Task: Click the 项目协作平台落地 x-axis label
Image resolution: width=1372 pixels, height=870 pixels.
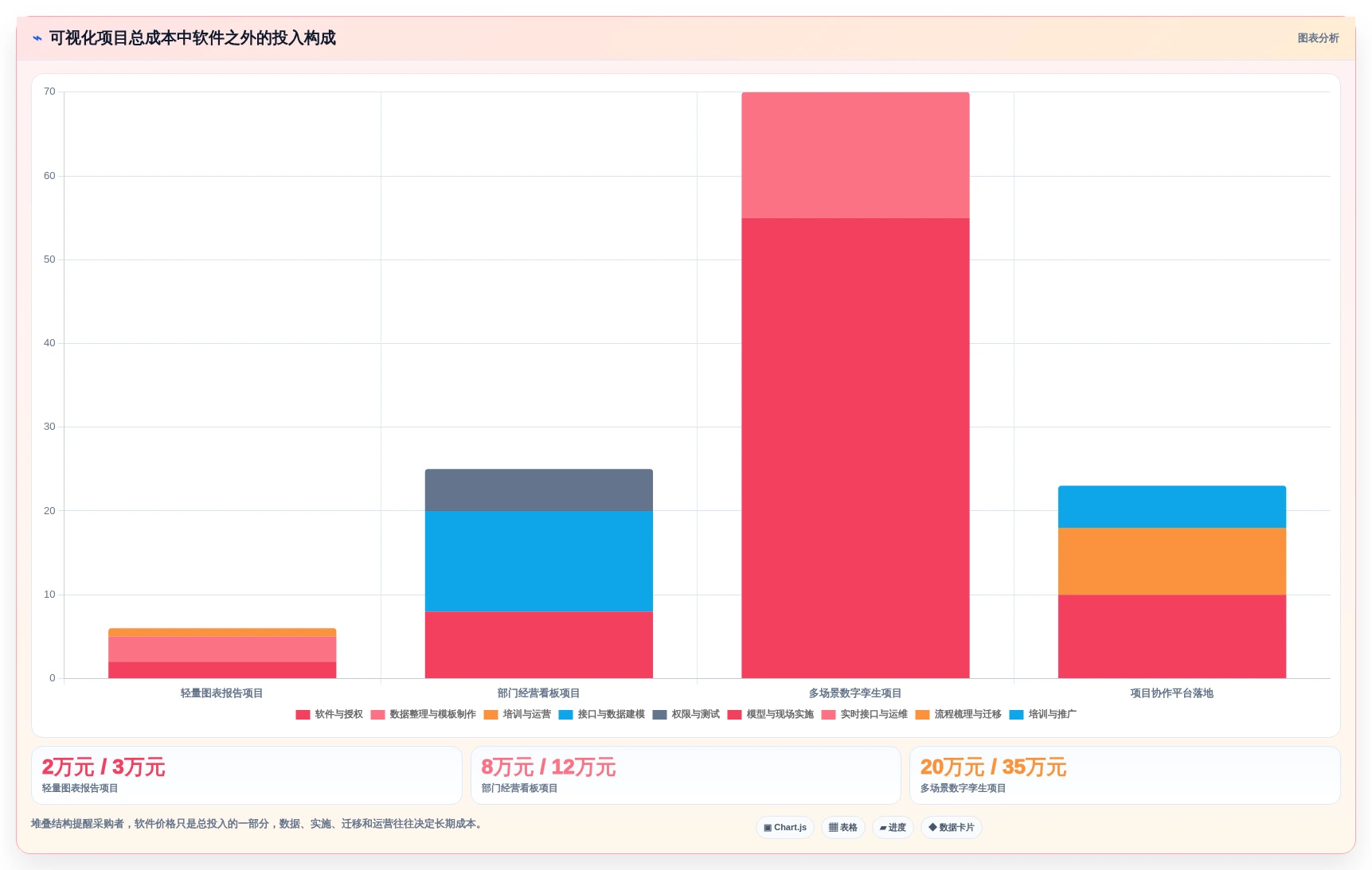Action: click(1171, 693)
